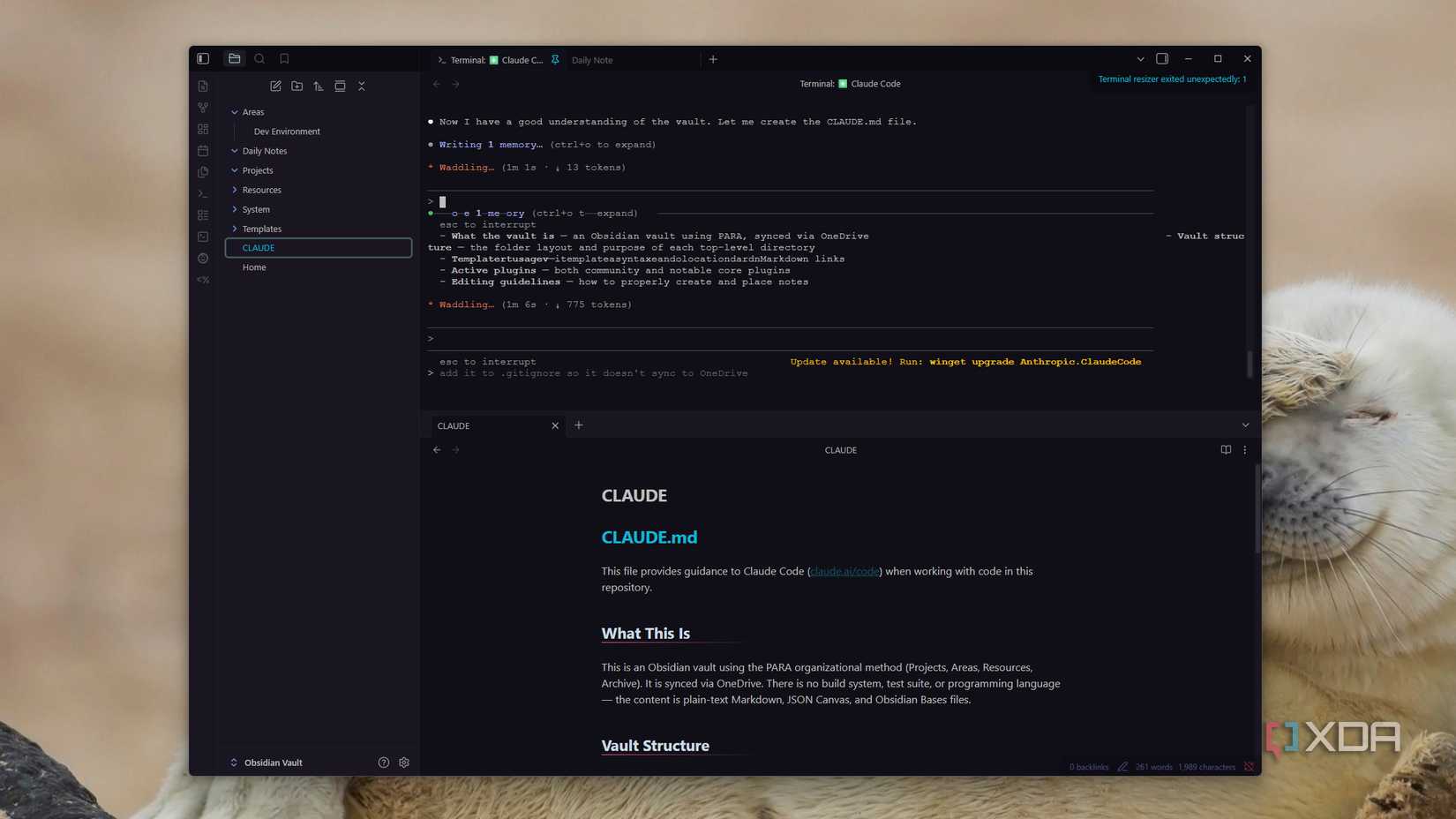Collapse the left sidebar with the toggle icon
The image size is (1456, 819).
click(203, 59)
